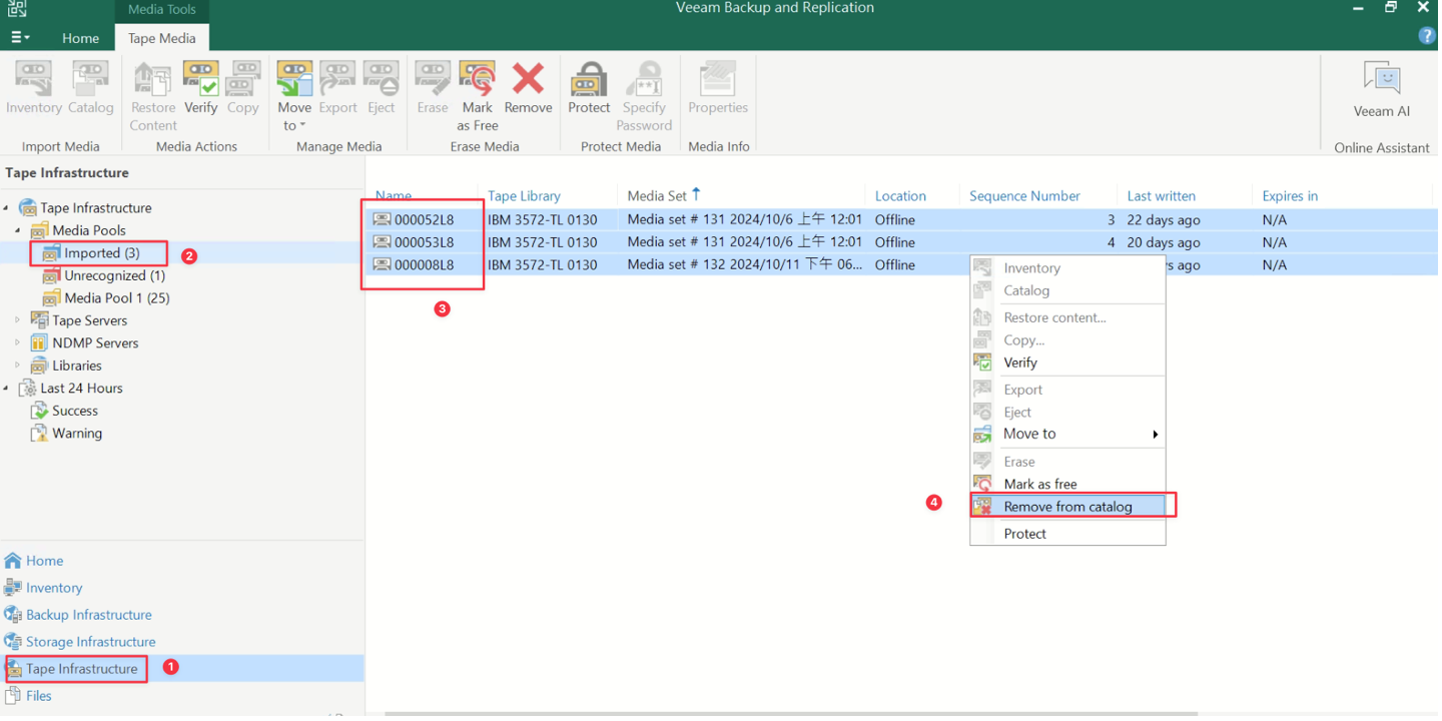The width and height of the screenshot is (1442, 721).
Task: Click the Mark as Free ribbon icon
Action: point(477,97)
